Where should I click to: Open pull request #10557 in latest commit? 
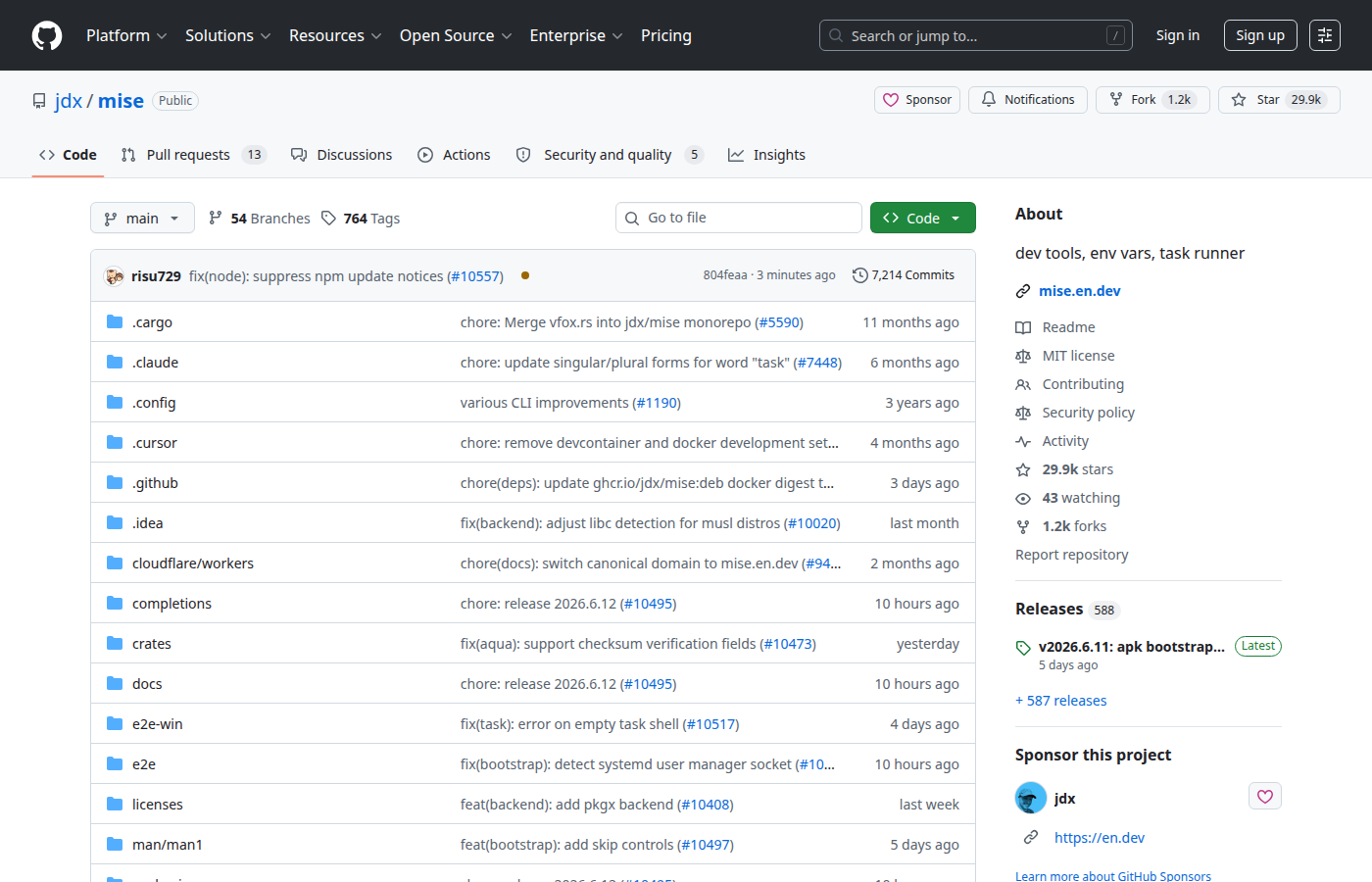(x=475, y=276)
